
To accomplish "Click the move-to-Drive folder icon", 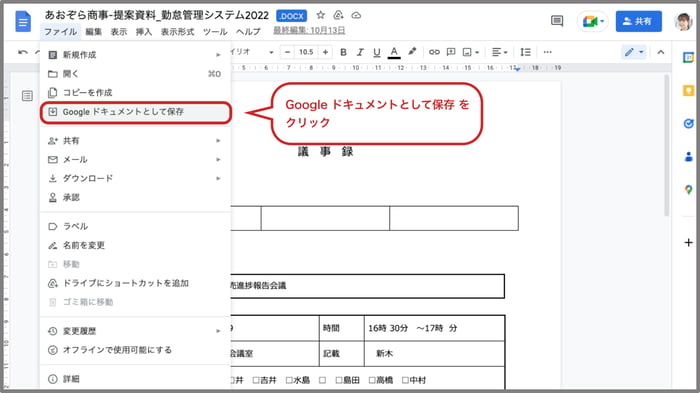I will click(x=338, y=15).
